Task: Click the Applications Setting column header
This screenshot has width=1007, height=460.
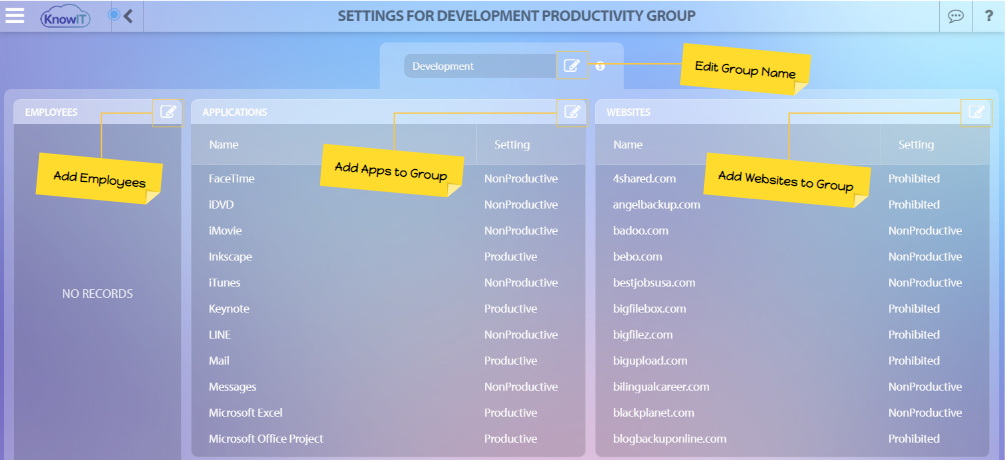Action: click(x=512, y=145)
